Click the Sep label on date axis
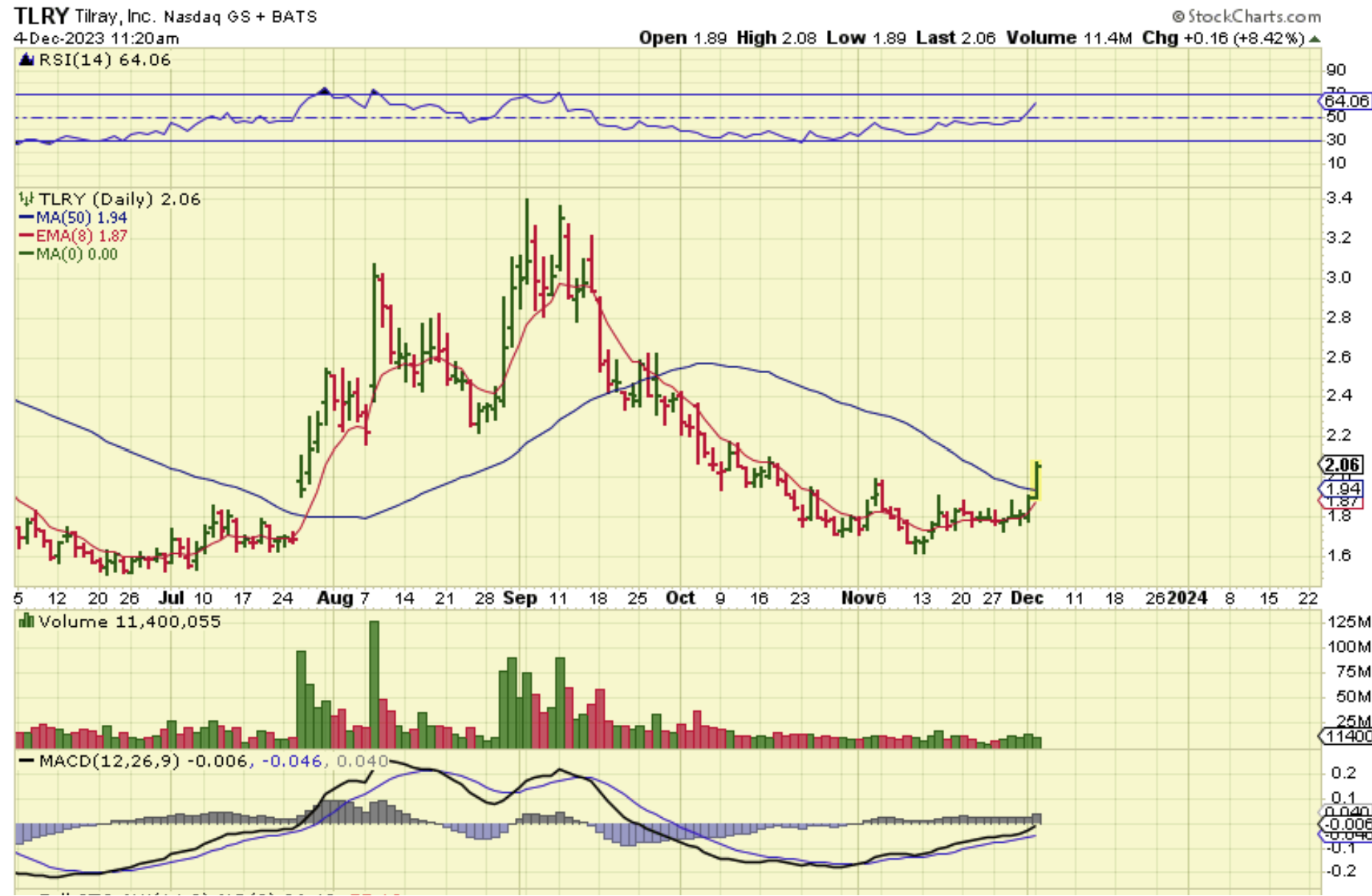Screen dimensions: 1372x896 [519, 598]
